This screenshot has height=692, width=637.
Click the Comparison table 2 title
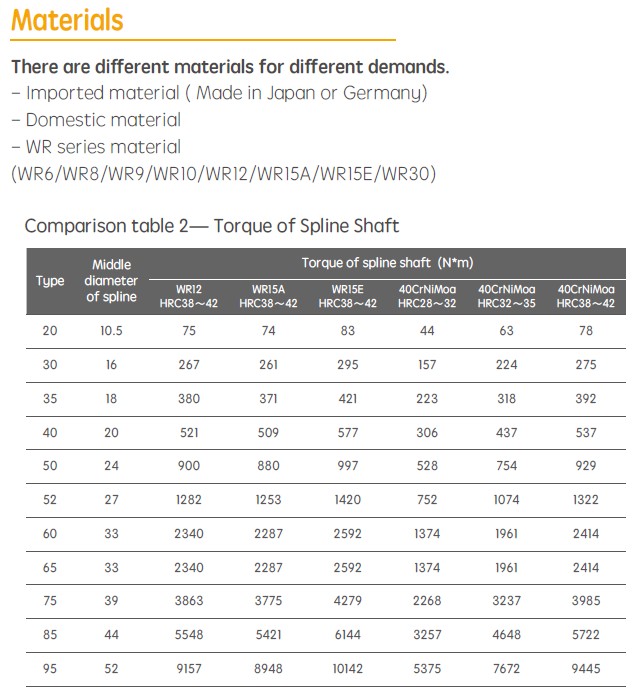click(x=212, y=225)
